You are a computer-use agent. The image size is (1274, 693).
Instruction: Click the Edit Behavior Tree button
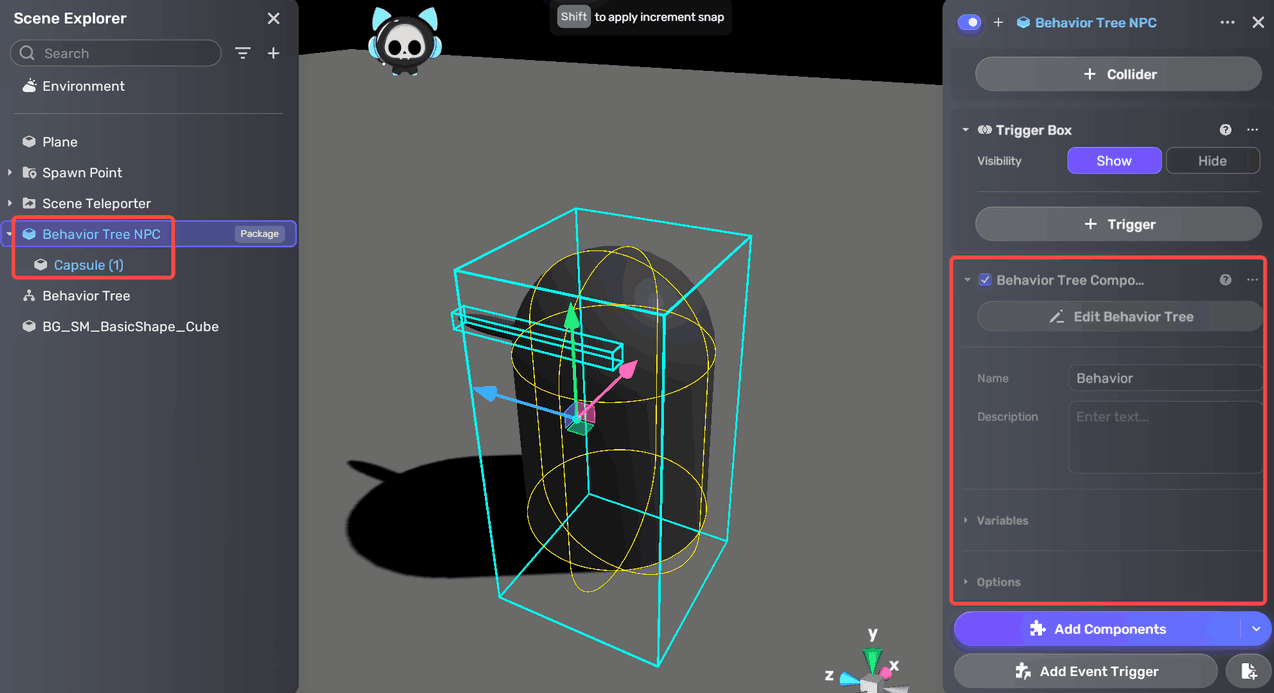point(1119,317)
